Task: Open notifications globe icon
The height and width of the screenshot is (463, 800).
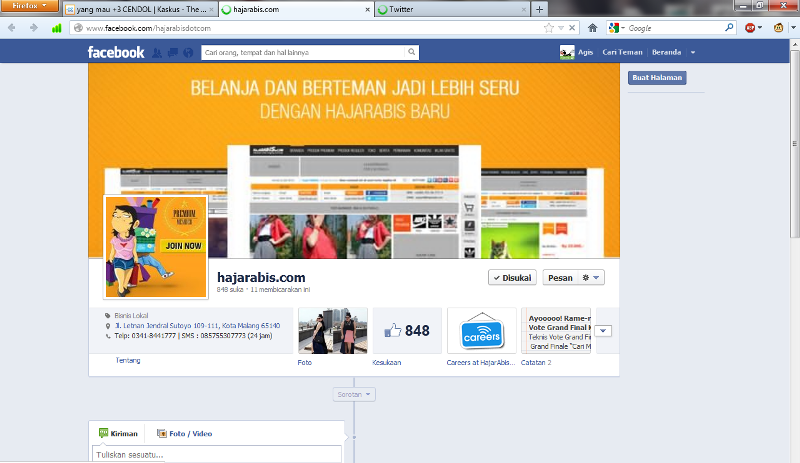Action: coord(188,53)
